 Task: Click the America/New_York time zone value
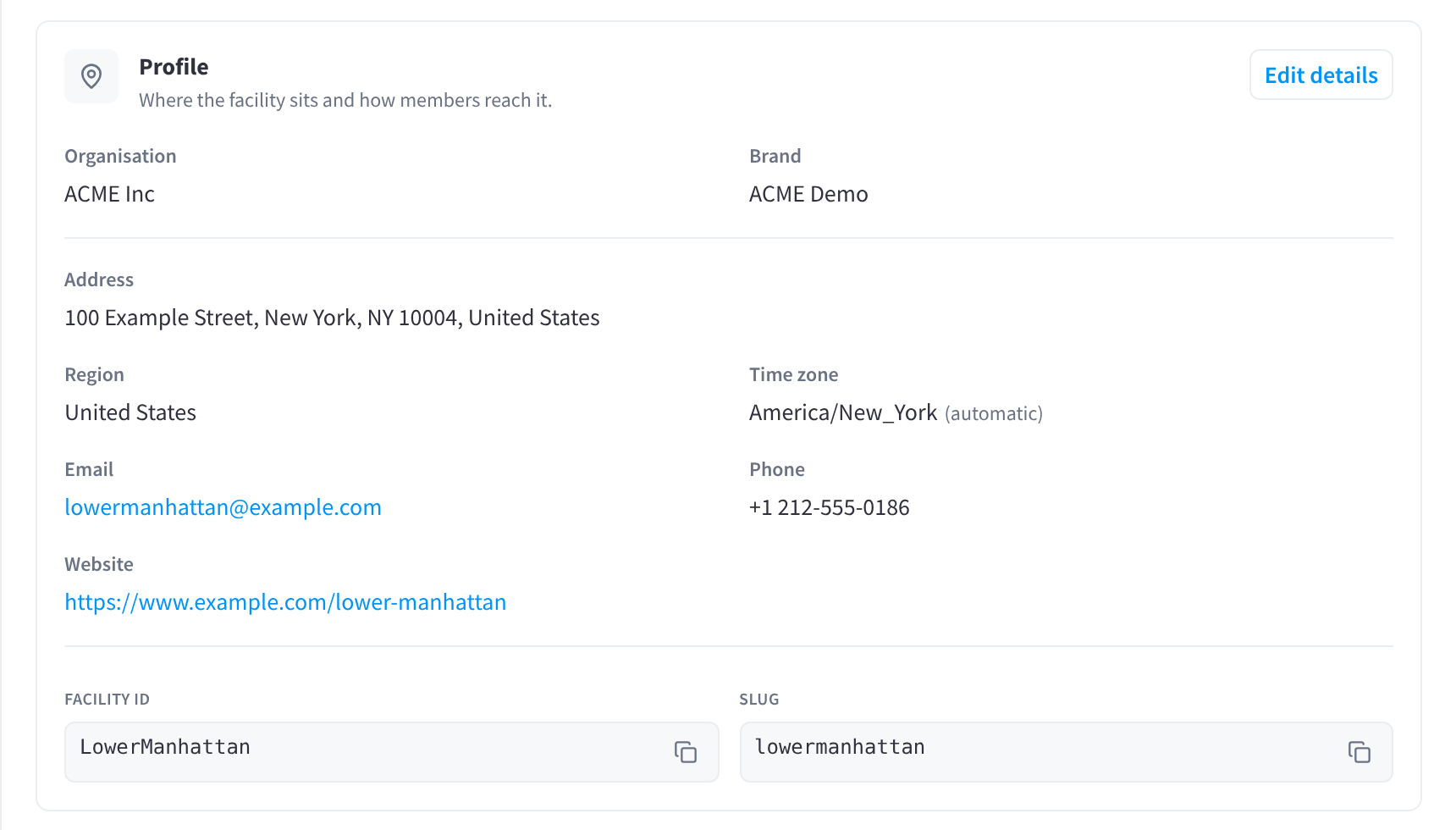(x=843, y=412)
